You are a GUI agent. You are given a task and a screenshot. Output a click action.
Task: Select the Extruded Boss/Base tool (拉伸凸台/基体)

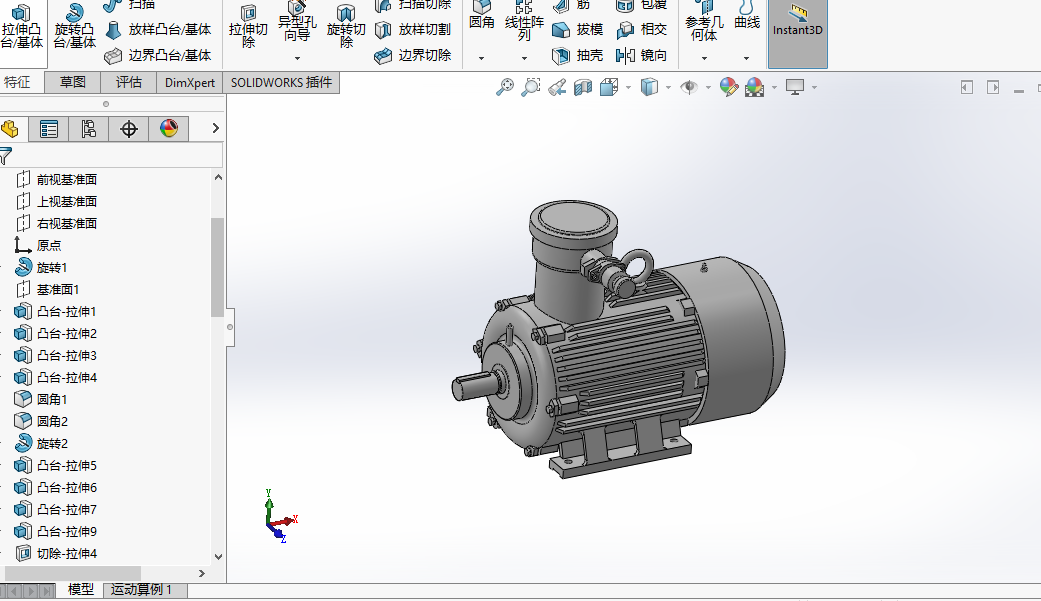click(x=22, y=25)
